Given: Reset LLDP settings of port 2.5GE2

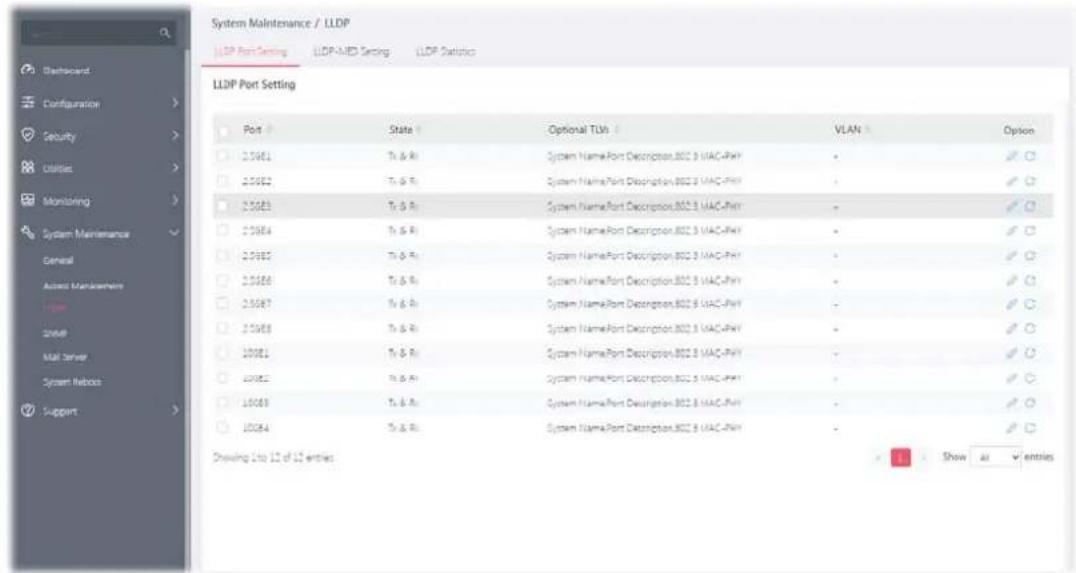Looking at the screenshot, I should pos(1030,181).
